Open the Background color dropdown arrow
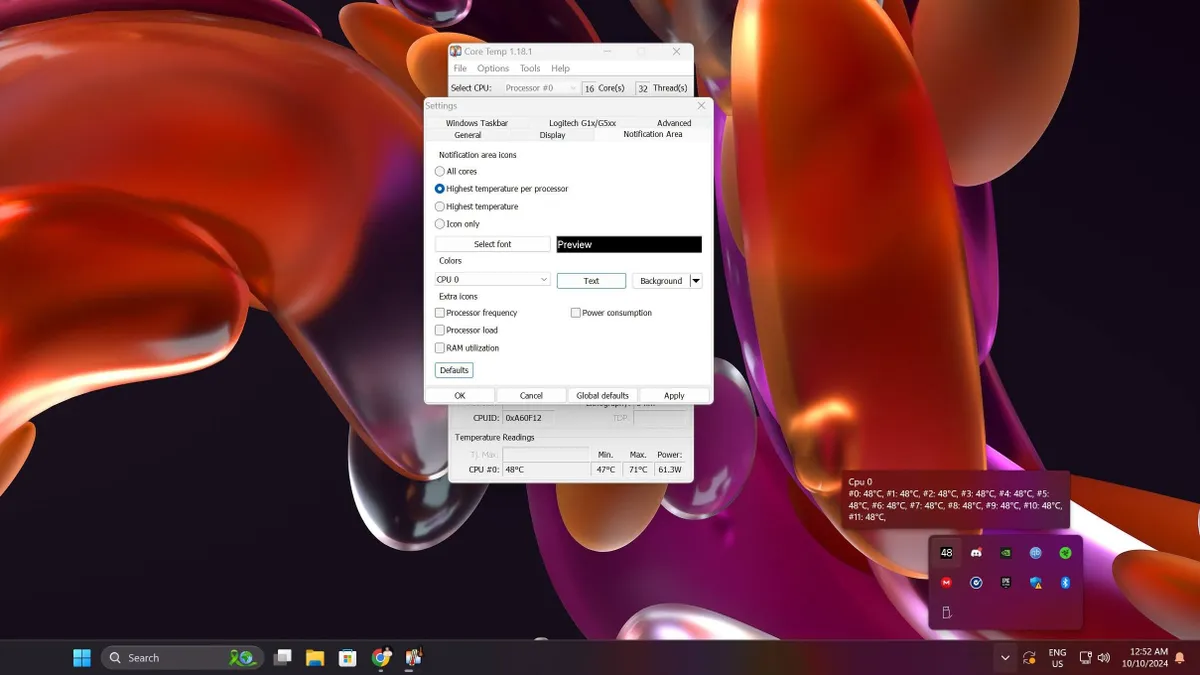 pos(696,280)
